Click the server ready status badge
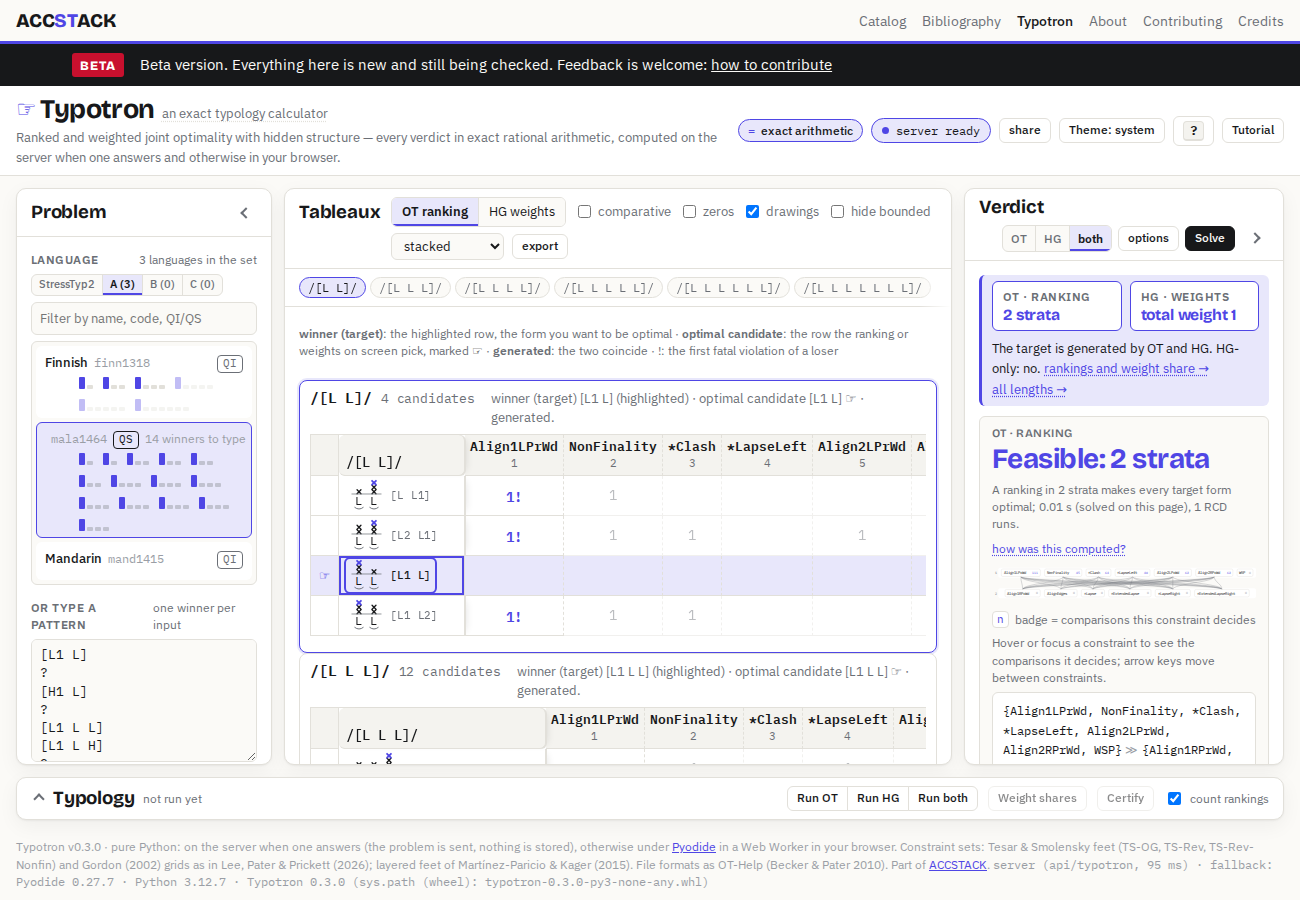The image size is (1300, 900). [x=930, y=131]
